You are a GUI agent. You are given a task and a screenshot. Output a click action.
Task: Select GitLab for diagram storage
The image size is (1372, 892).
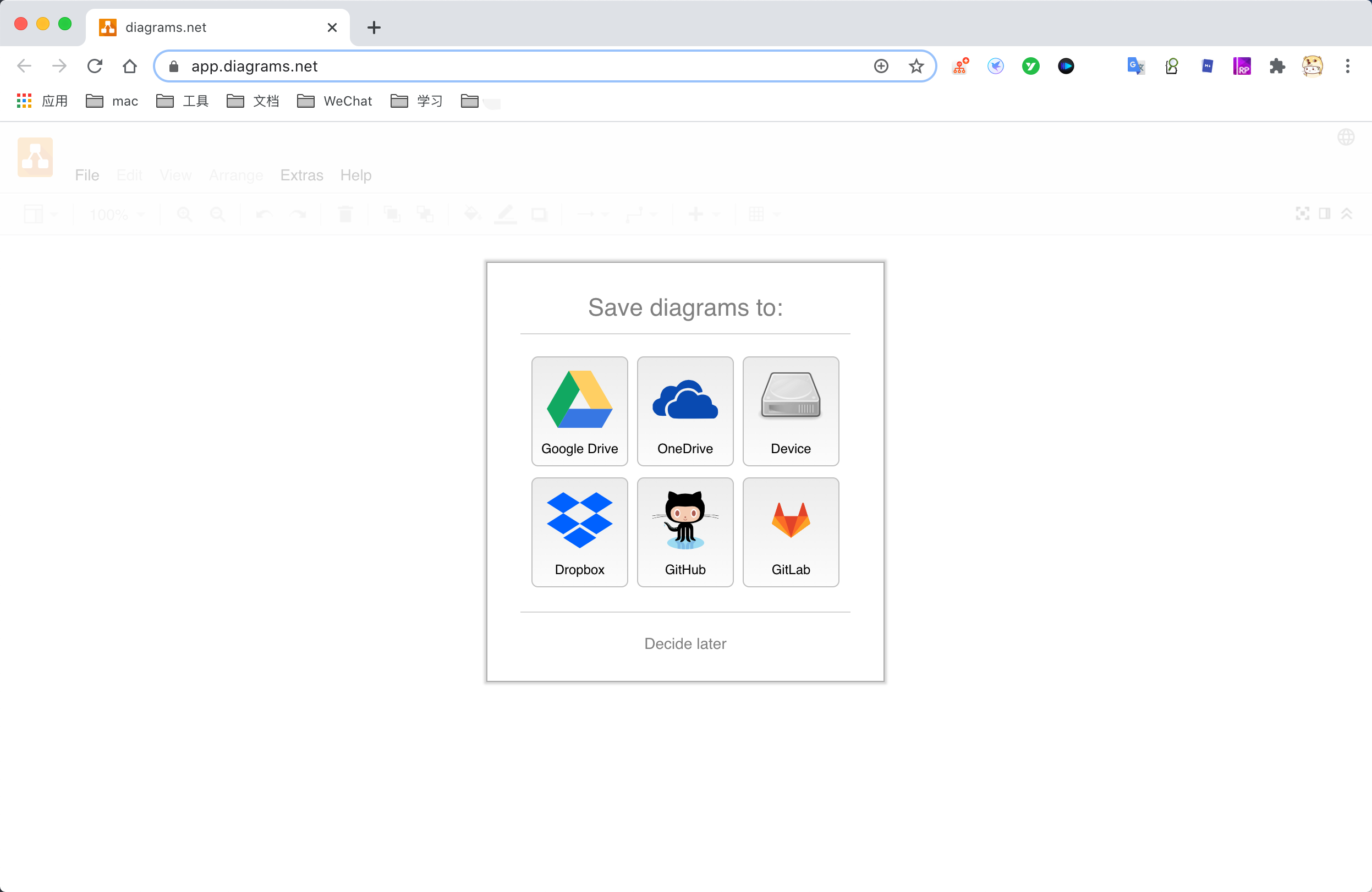tap(791, 531)
